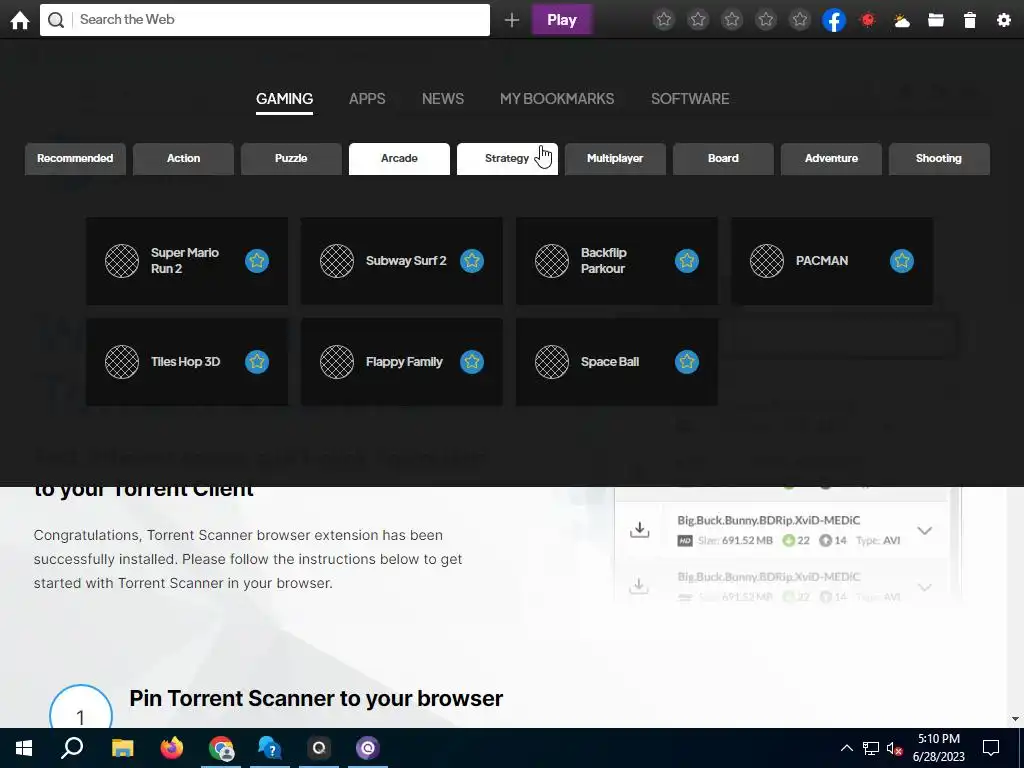Click the Home icon in the toolbar

click(20, 20)
